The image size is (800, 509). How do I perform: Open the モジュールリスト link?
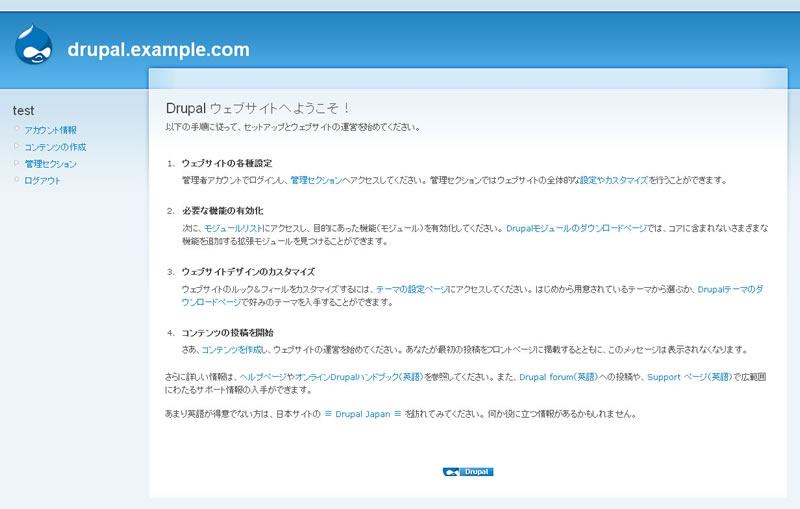(x=233, y=228)
